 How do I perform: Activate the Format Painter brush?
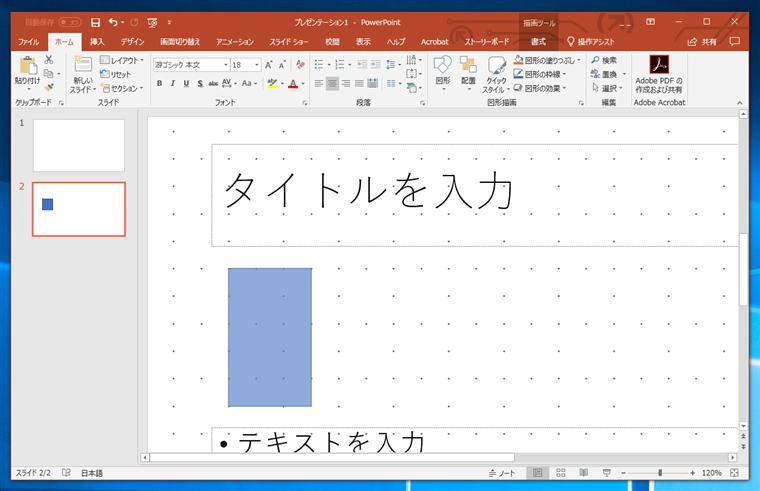point(48,88)
